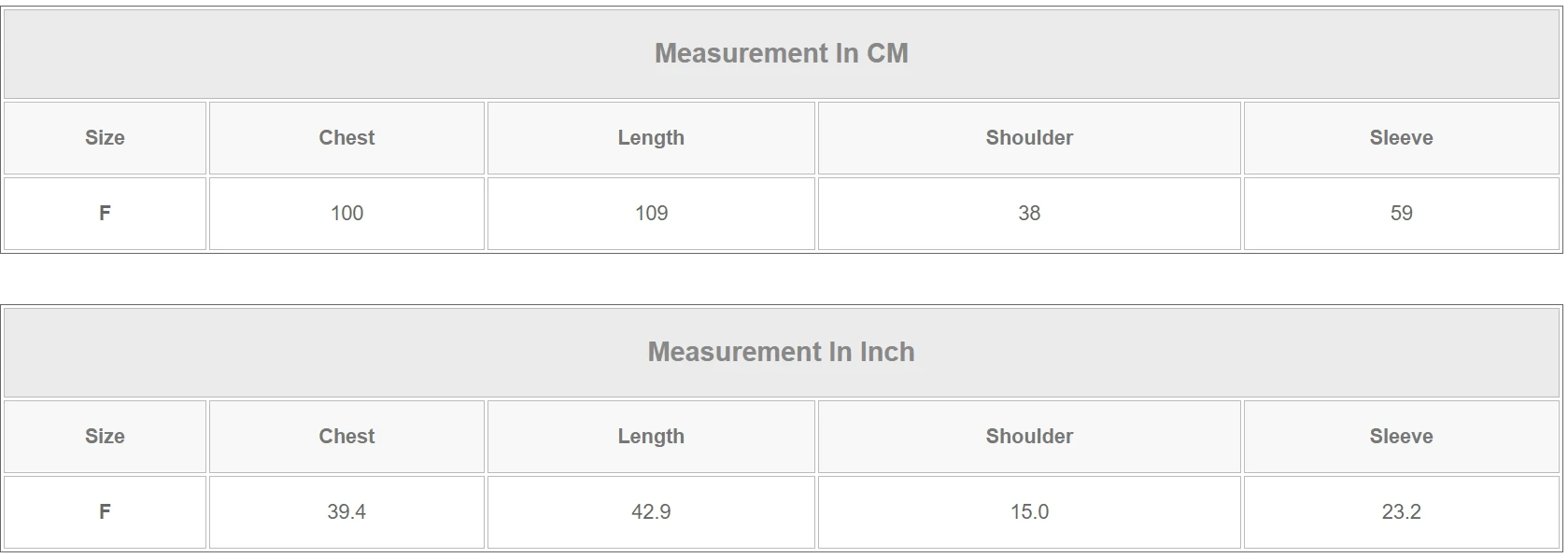The image size is (1568, 558).
Task: Select the length value 109
Action: pyautogui.click(x=651, y=214)
